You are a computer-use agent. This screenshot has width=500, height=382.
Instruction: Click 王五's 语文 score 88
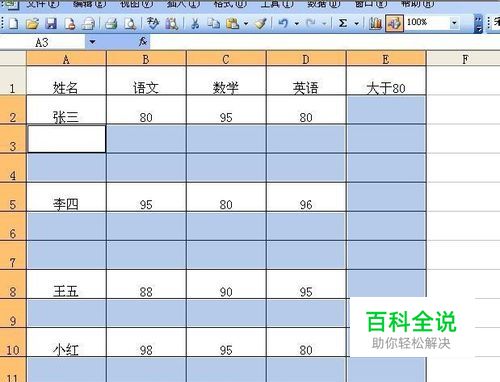[146, 284]
